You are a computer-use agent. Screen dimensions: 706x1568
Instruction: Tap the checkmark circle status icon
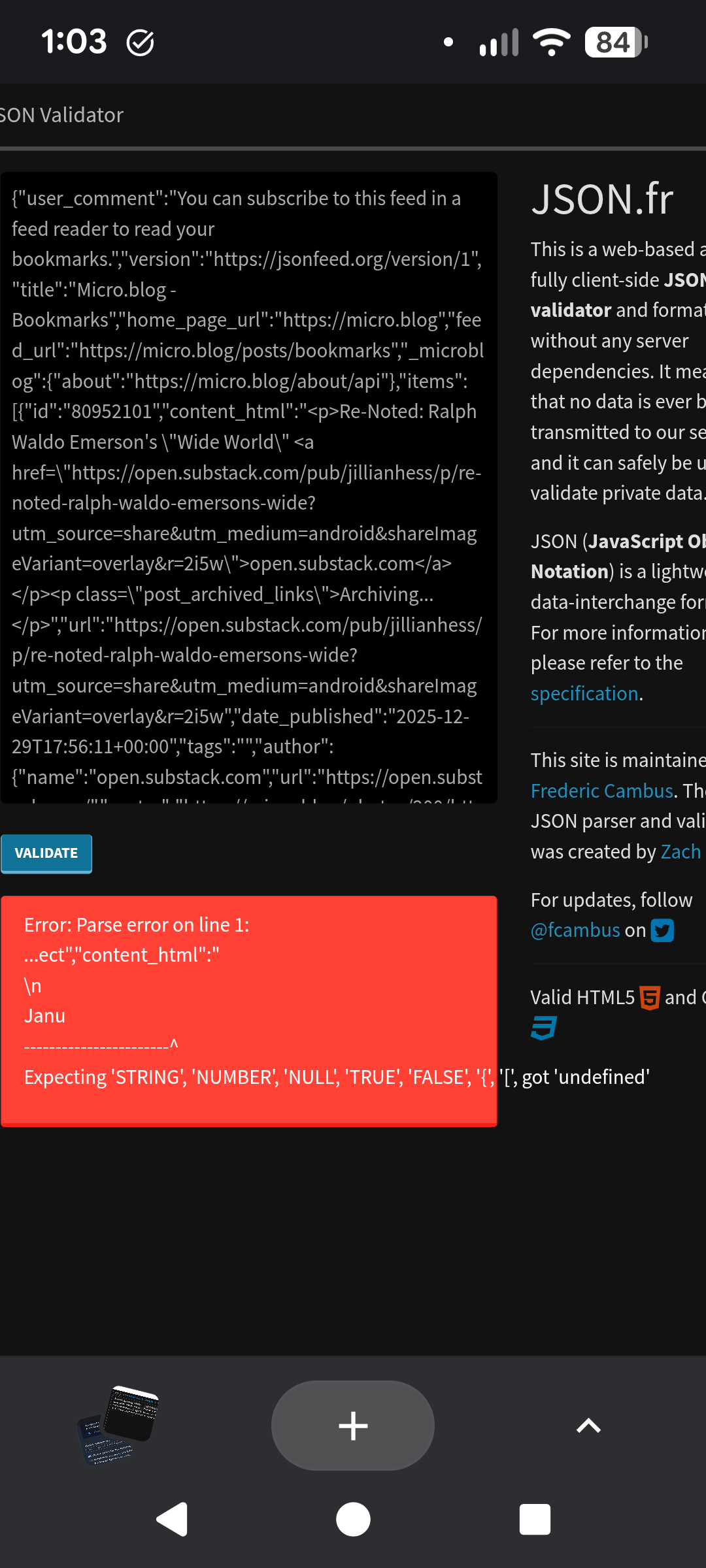140,43
